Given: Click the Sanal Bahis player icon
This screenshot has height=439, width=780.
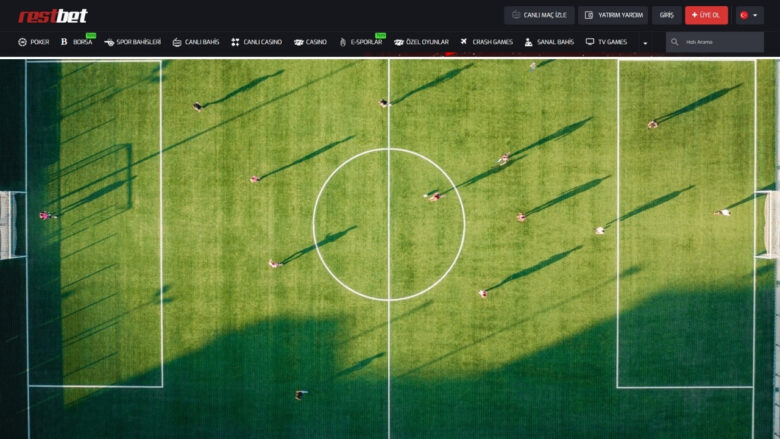Looking at the screenshot, I should [x=529, y=42].
